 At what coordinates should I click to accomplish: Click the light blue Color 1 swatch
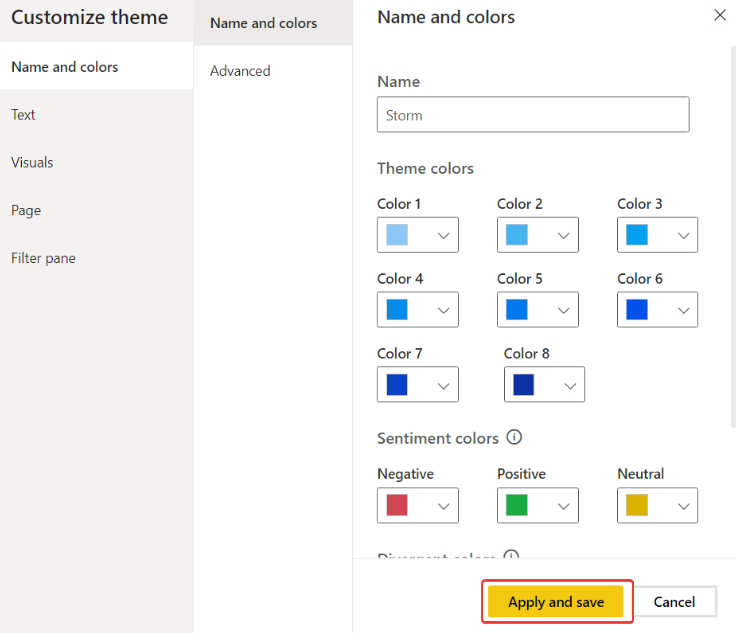(x=397, y=235)
